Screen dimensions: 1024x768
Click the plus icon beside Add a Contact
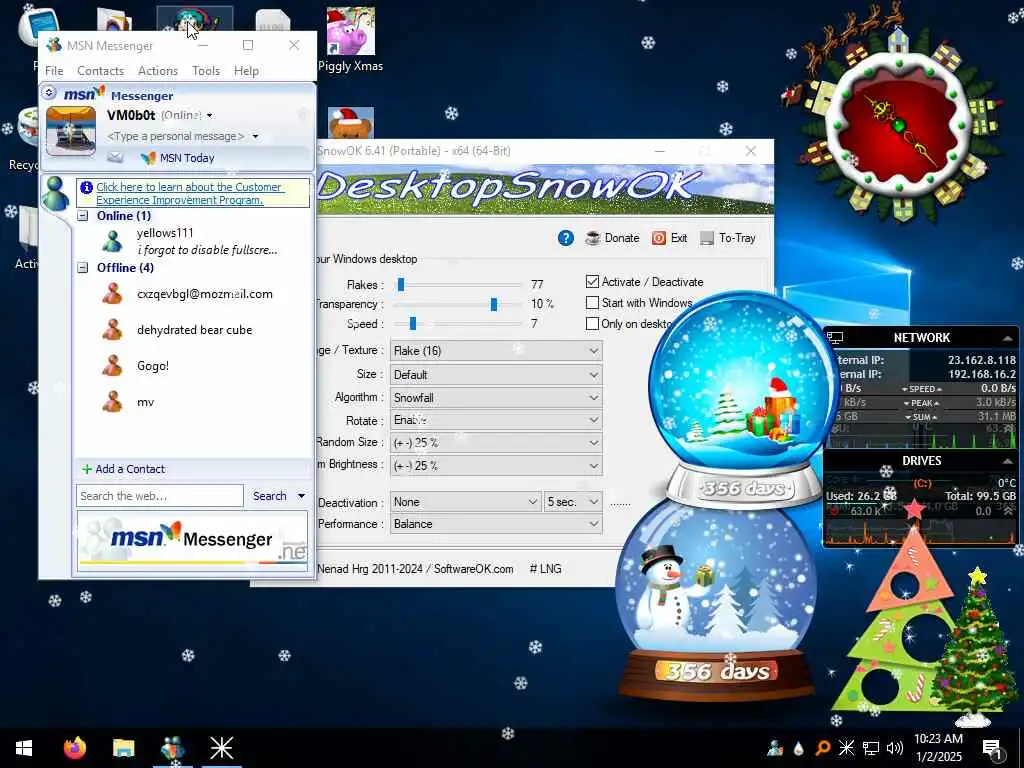point(87,469)
